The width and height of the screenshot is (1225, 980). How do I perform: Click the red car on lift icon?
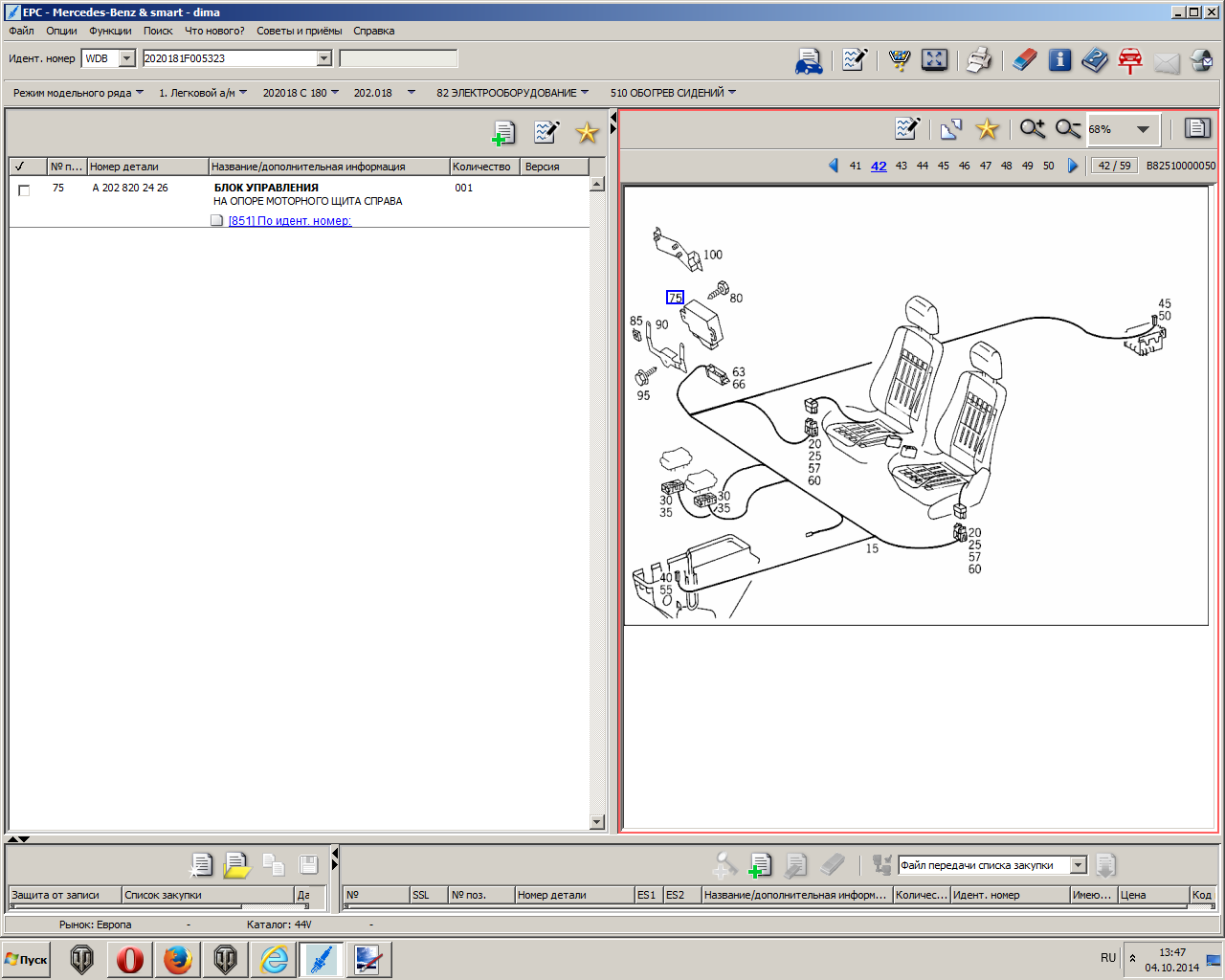(1130, 60)
